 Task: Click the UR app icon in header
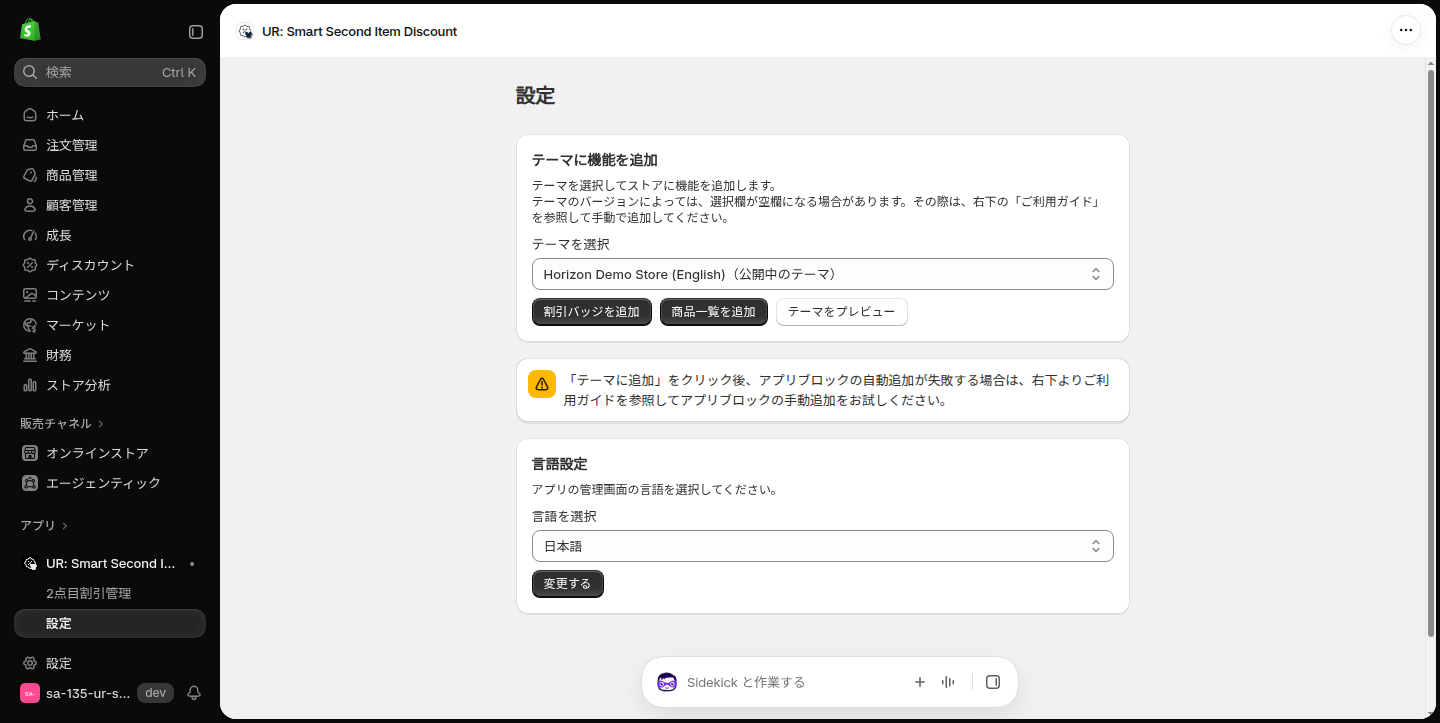(245, 32)
